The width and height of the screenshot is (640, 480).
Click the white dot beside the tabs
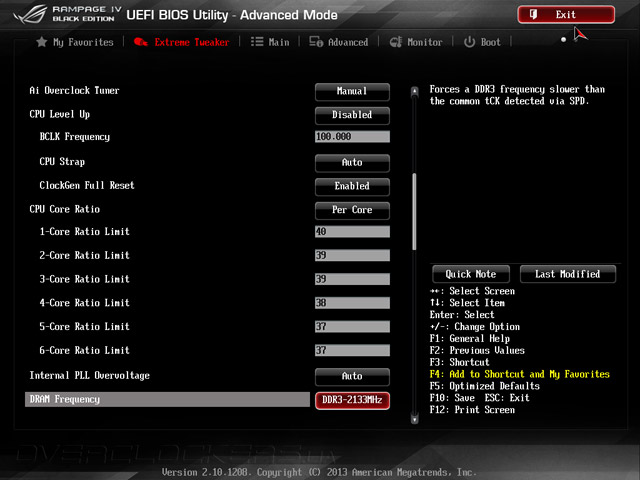564,40
